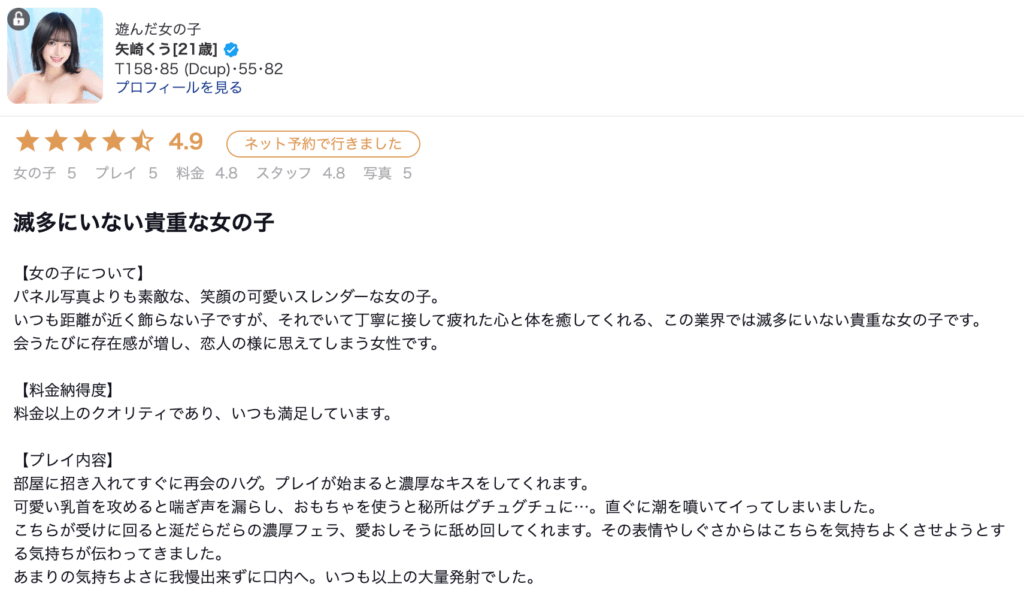1024x593 pixels.
Task: Open the プロフィールを見る link
Action: click(x=178, y=87)
